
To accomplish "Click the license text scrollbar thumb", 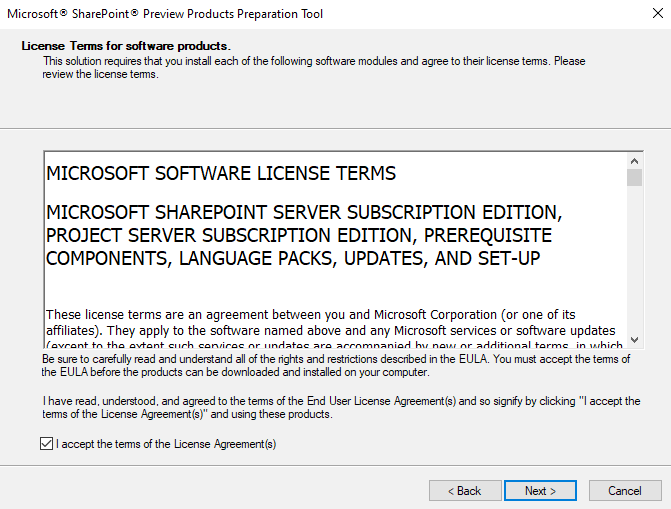I will point(635,178).
